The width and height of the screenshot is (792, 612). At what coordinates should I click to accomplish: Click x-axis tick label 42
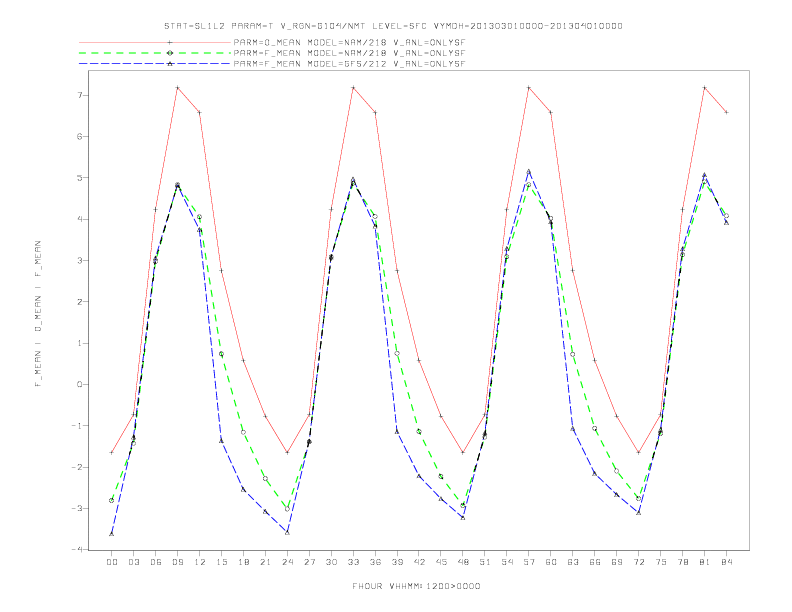[419, 562]
